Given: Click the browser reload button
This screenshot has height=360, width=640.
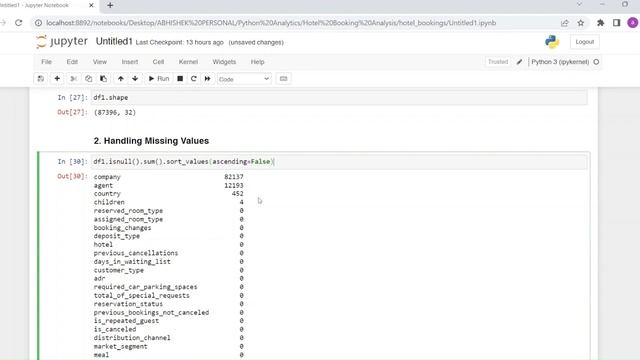Looking at the screenshot, I should pos(19,23).
